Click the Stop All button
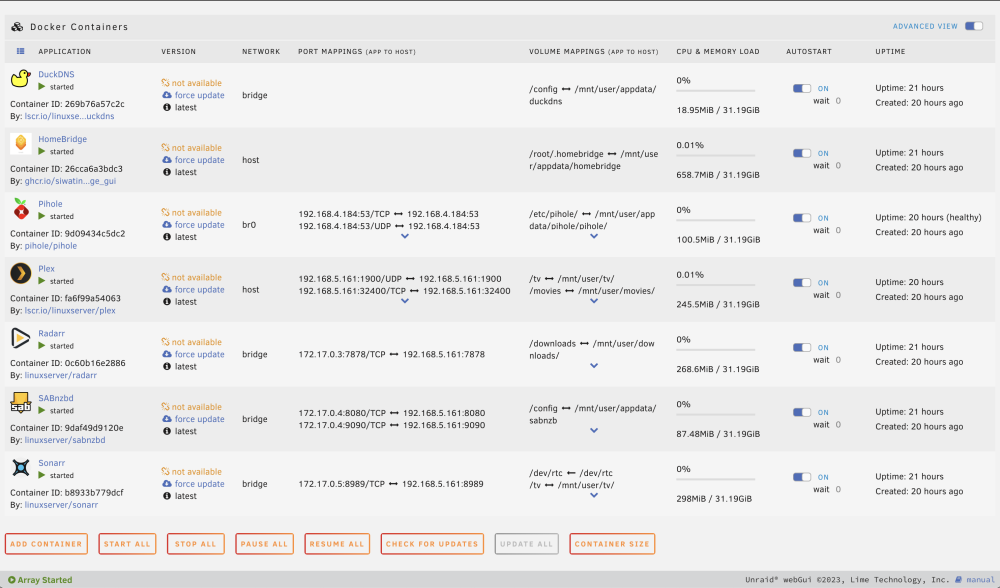The height and width of the screenshot is (588, 1000). pyautogui.click(x=195, y=544)
